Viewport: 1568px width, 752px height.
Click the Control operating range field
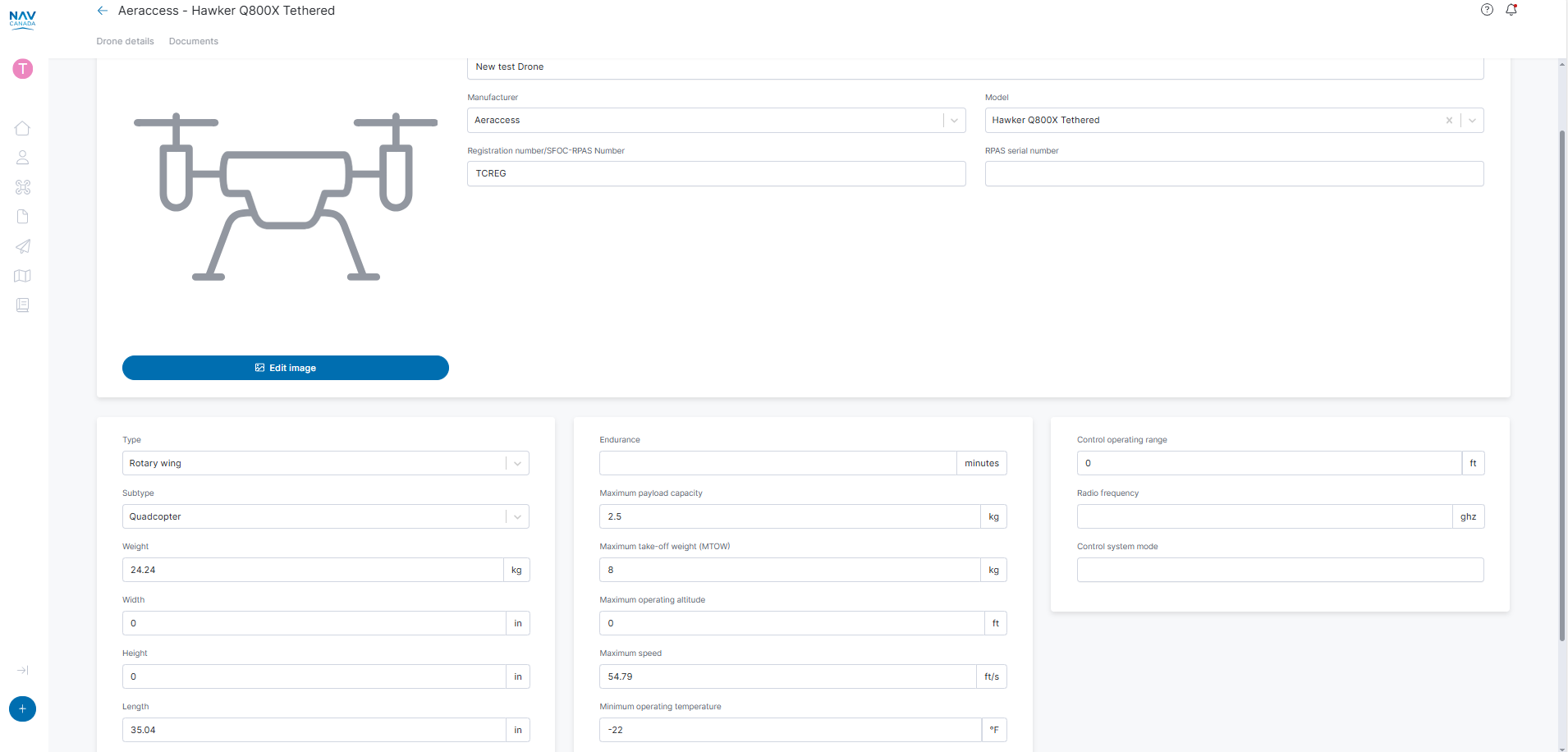point(1269,463)
